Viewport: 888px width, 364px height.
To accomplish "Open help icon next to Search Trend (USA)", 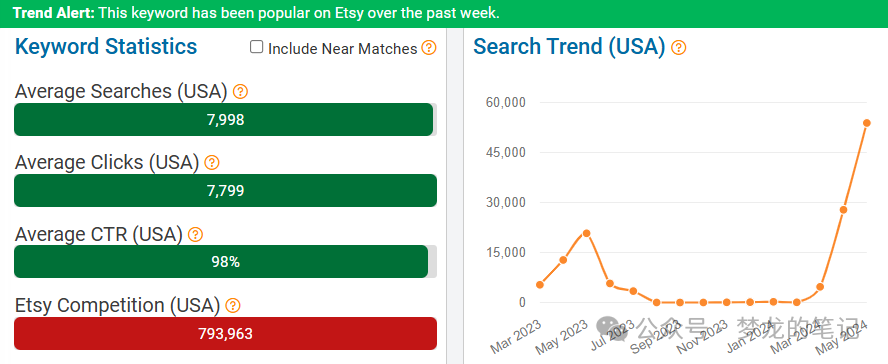I will click(x=678, y=48).
